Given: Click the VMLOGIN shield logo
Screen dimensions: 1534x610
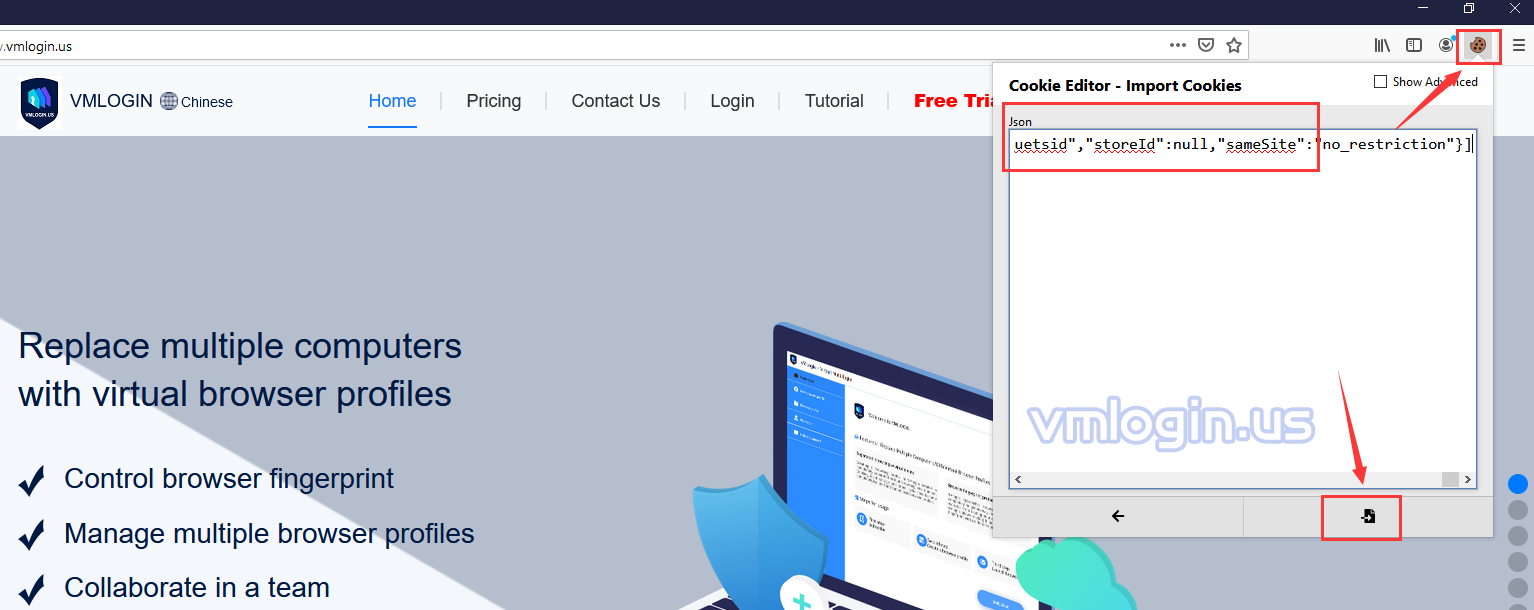Looking at the screenshot, I should 40,102.
